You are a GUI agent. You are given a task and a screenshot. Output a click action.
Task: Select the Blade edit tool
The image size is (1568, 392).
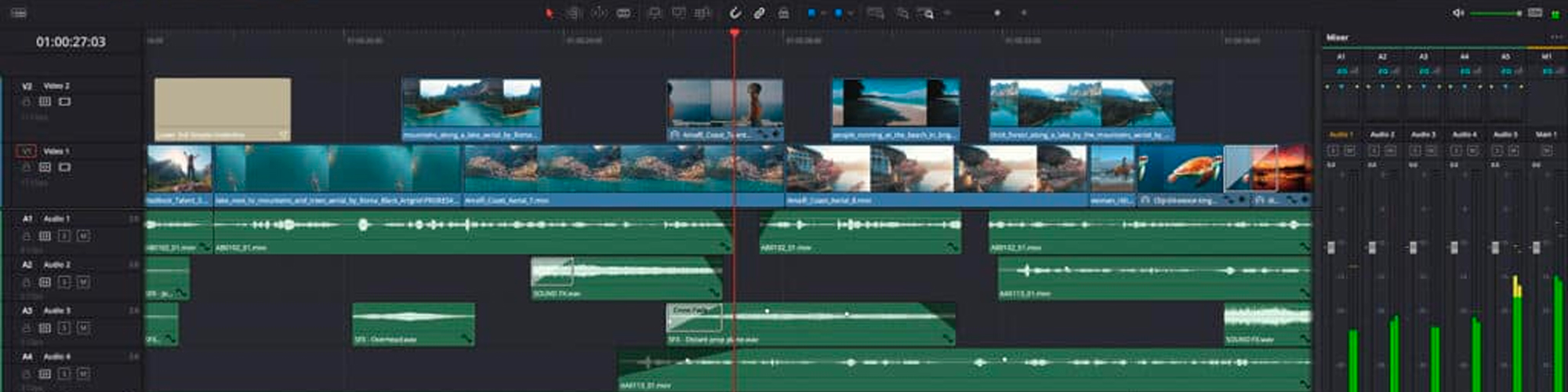pyautogui.click(x=623, y=13)
